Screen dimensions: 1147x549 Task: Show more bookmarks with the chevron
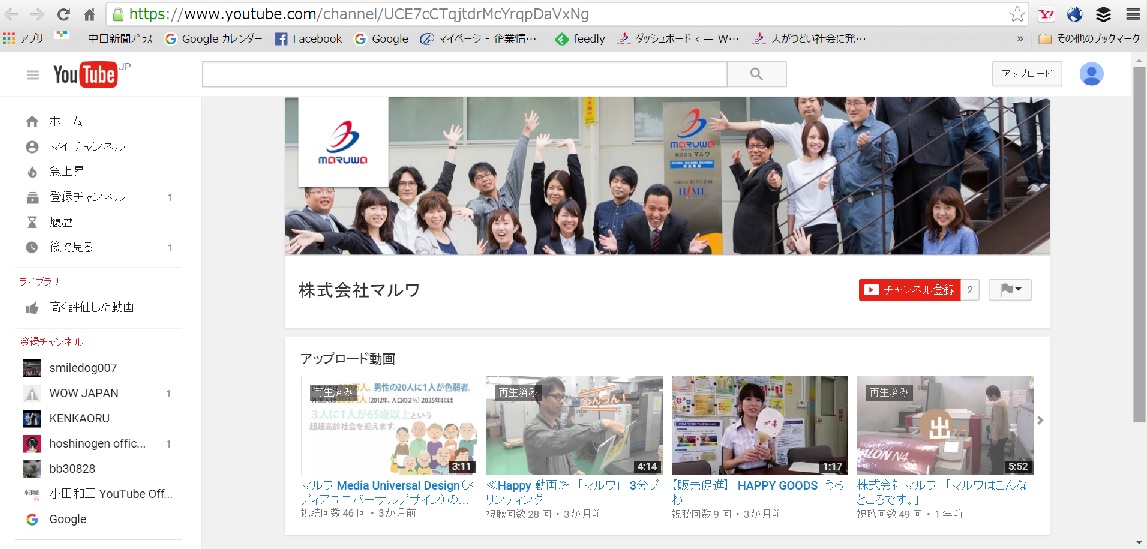click(1020, 39)
